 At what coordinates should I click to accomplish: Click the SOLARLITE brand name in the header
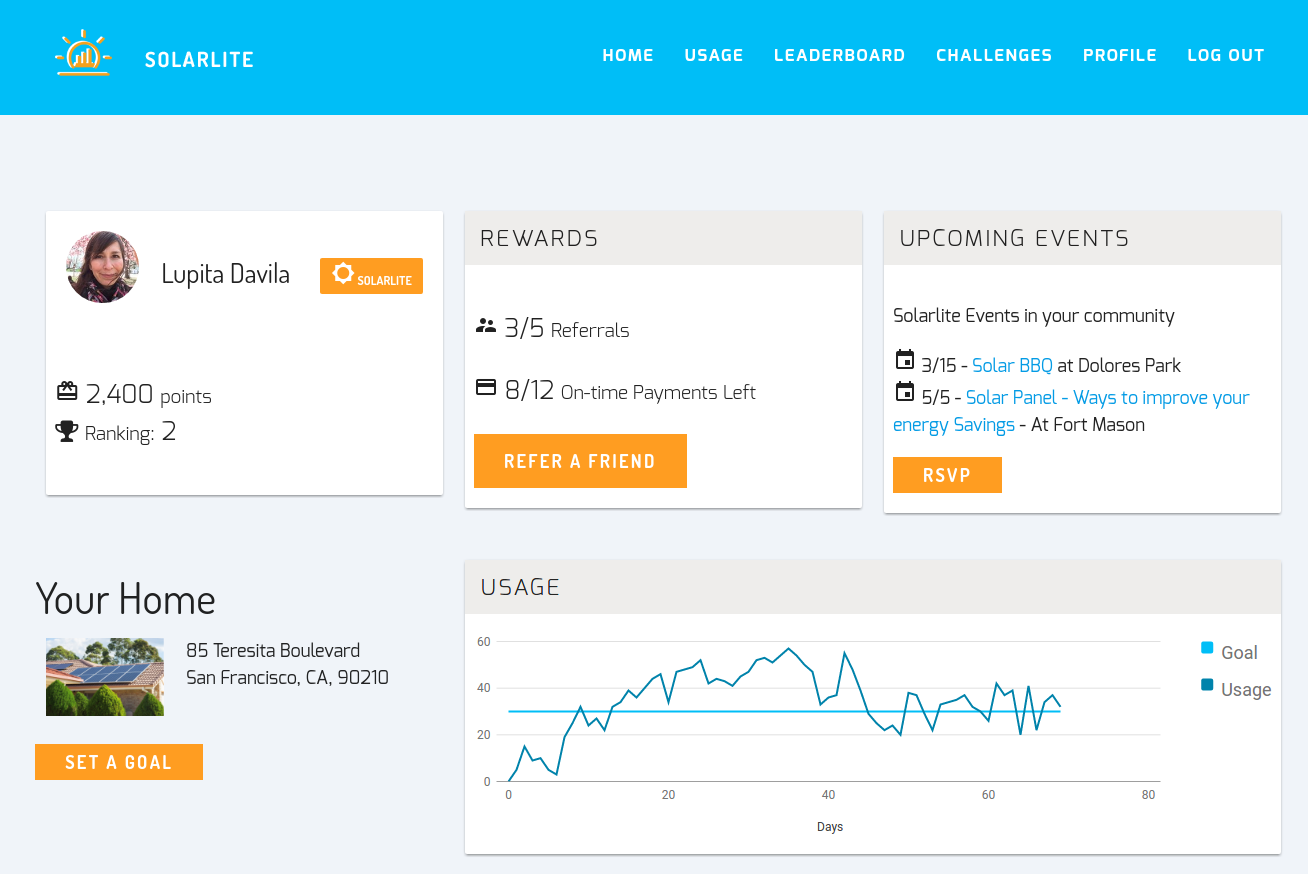pyautogui.click(x=199, y=60)
